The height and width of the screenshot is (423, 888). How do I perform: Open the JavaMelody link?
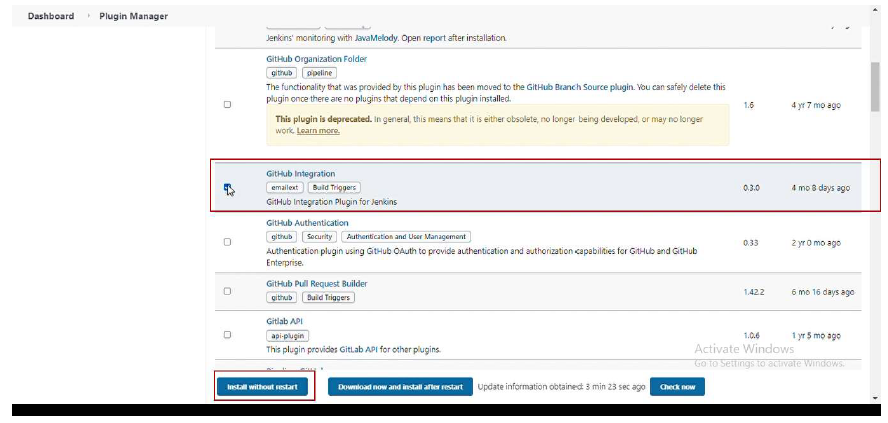[377, 39]
